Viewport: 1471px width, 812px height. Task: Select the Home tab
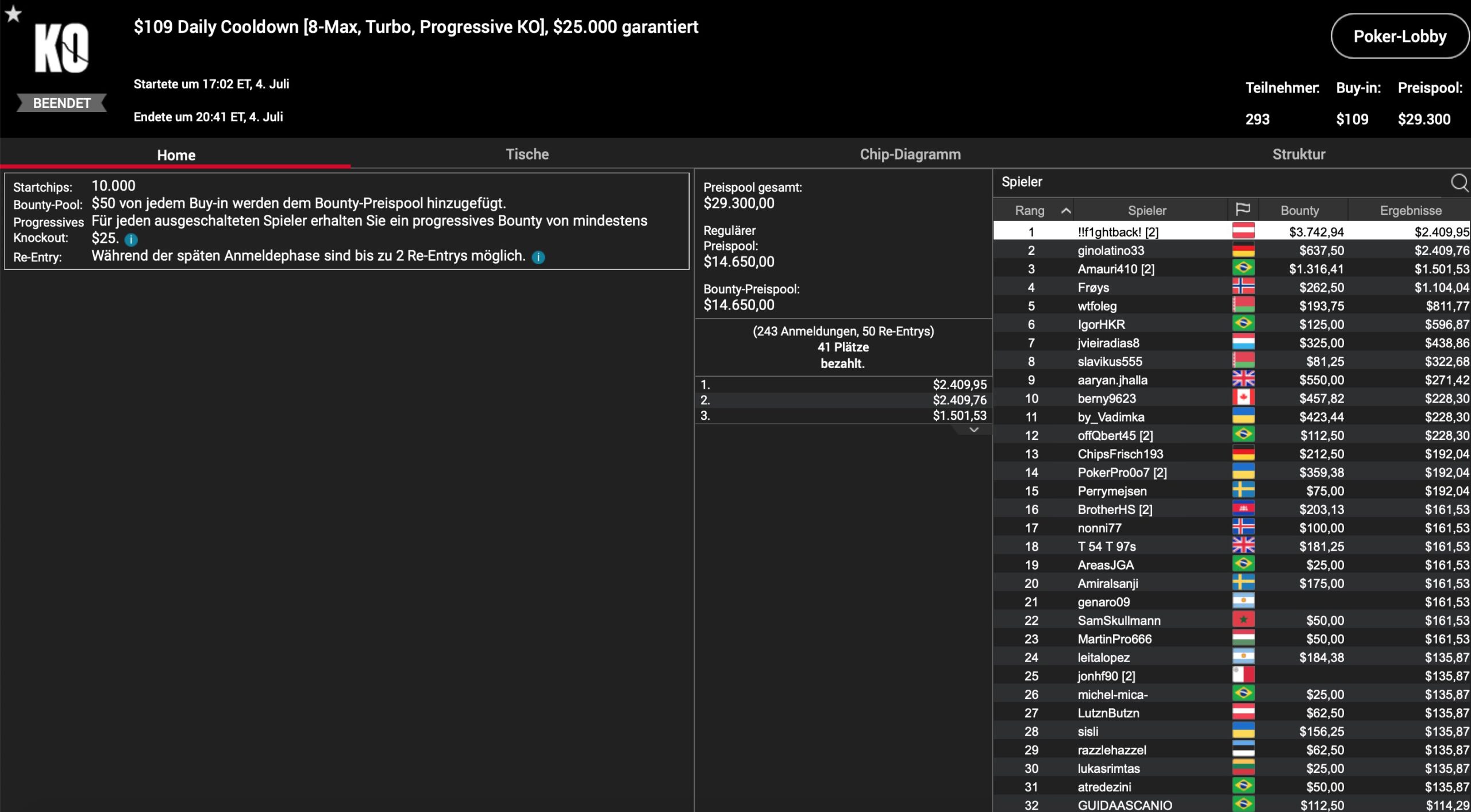[x=176, y=155]
